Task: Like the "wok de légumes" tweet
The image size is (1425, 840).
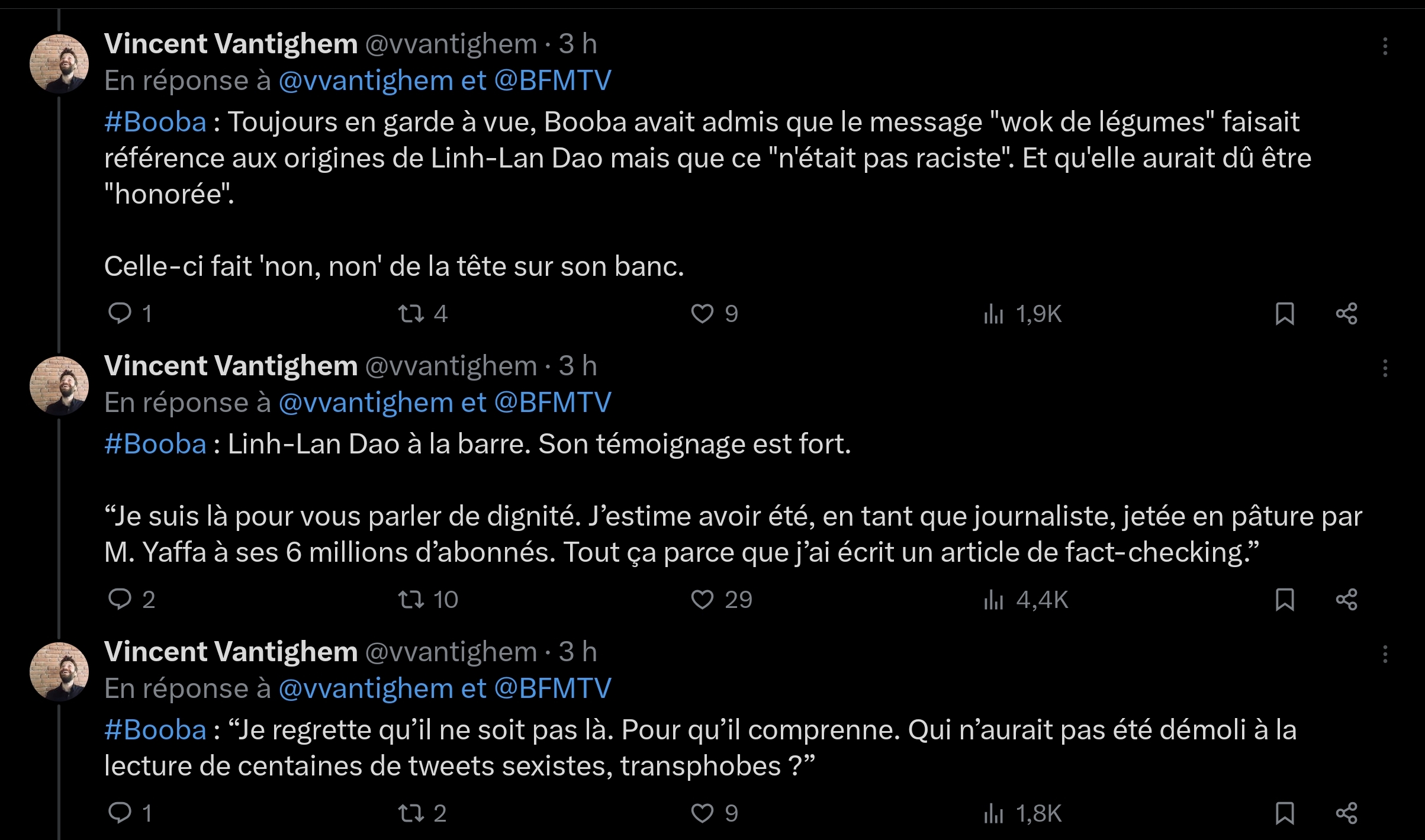Action: pyautogui.click(x=702, y=313)
